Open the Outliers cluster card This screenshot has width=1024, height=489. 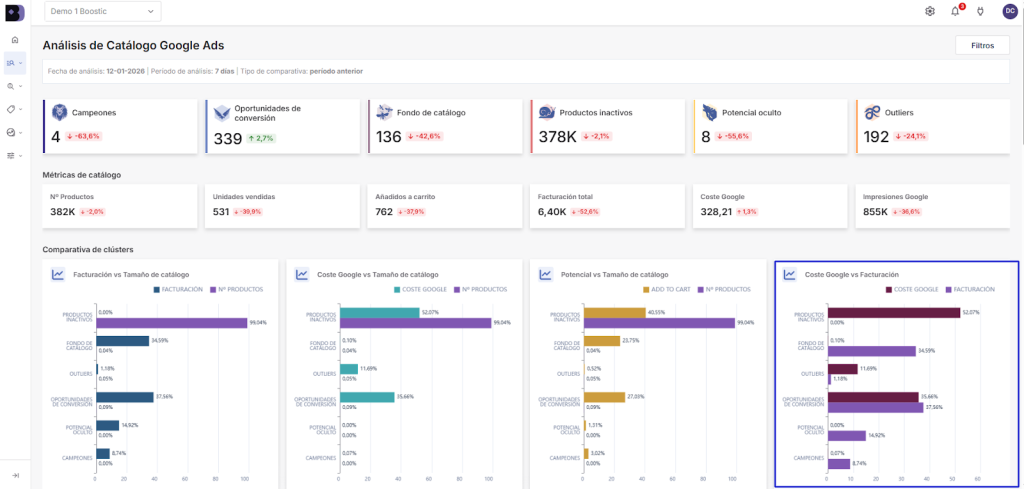click(933, 126)
